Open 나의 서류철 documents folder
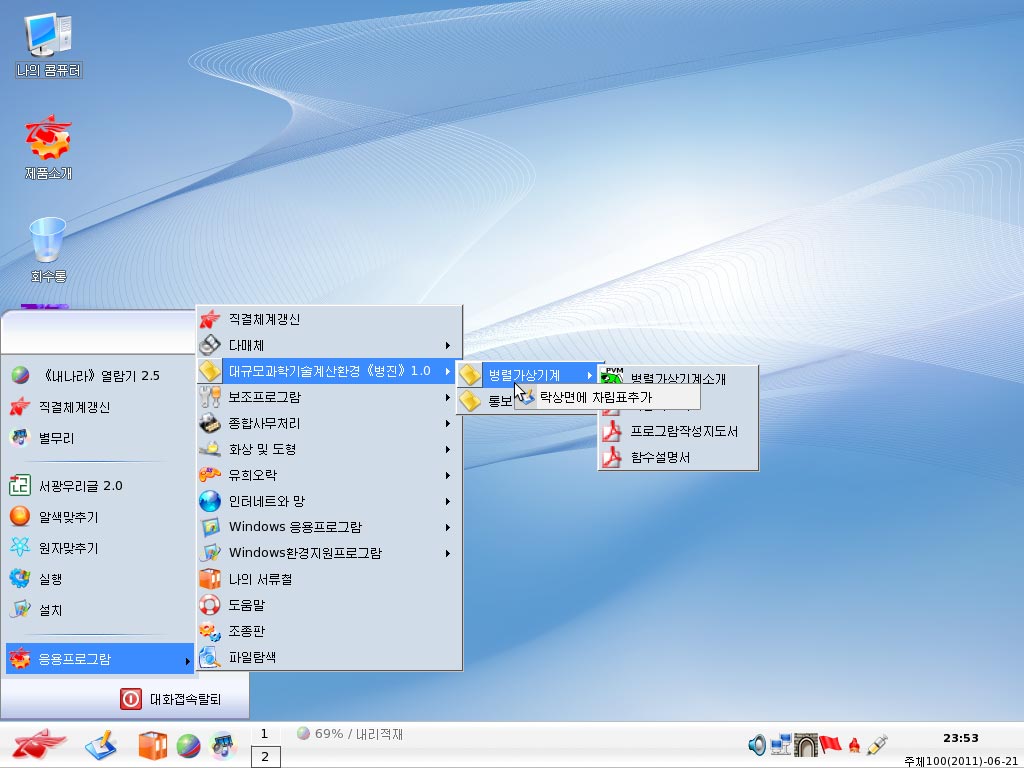Screen dimensions: 1024x768 [328, 579]
